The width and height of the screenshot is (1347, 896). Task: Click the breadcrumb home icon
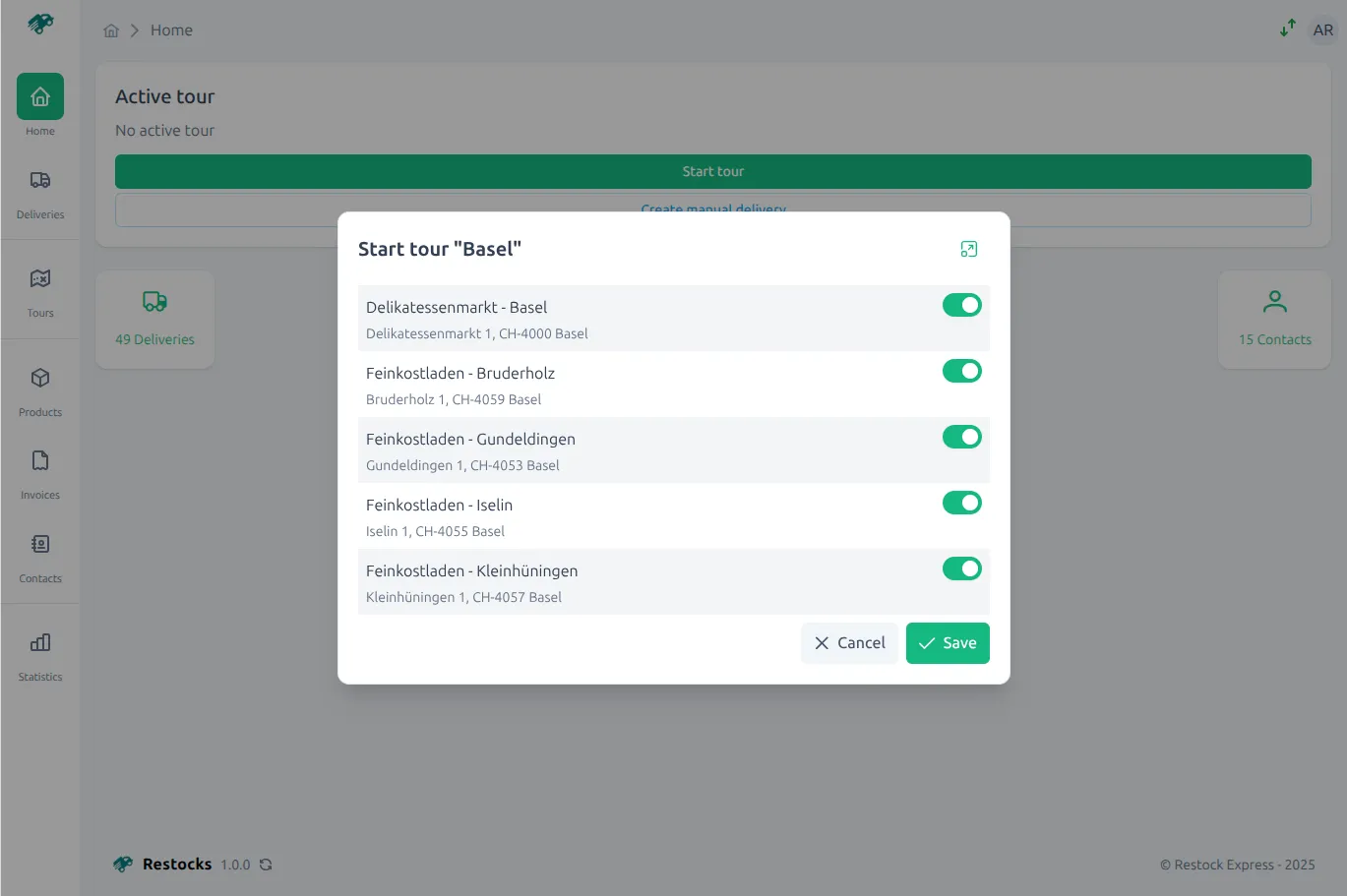[x=111, y=30]
